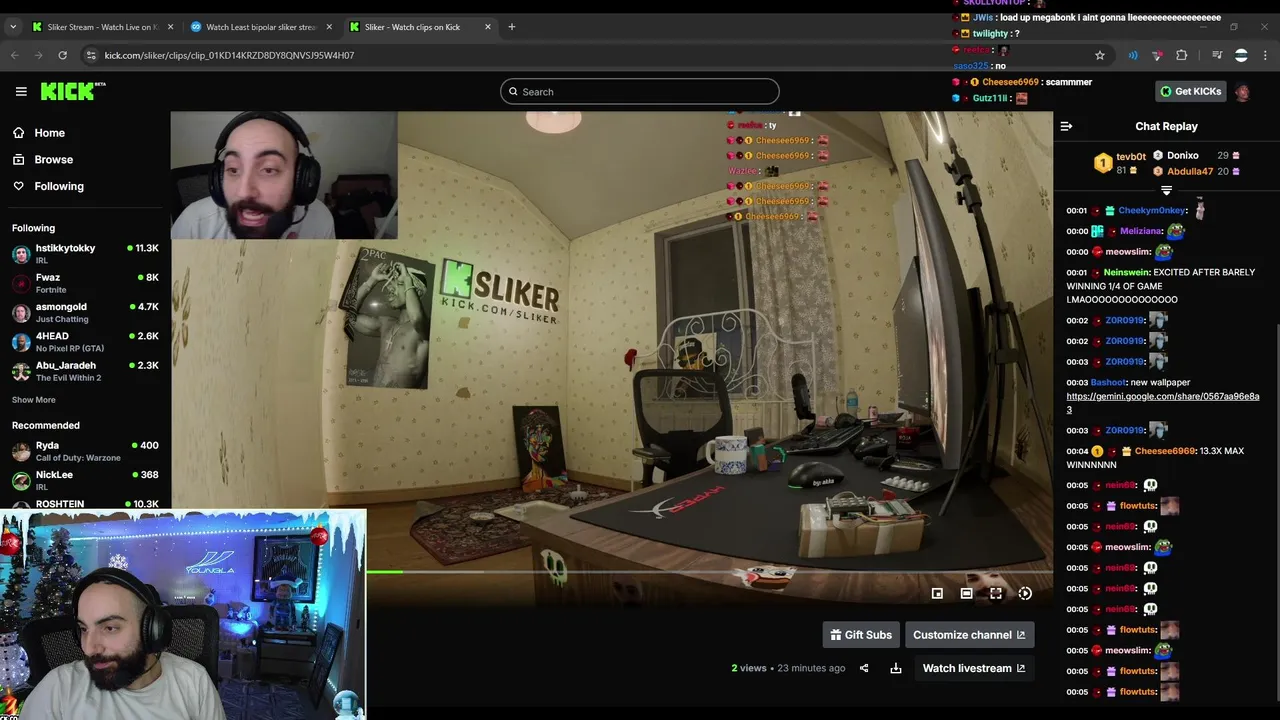Open 4HEAD channel in Following list
Viewport: 1280px width, 720px height.
coord(85,341)
